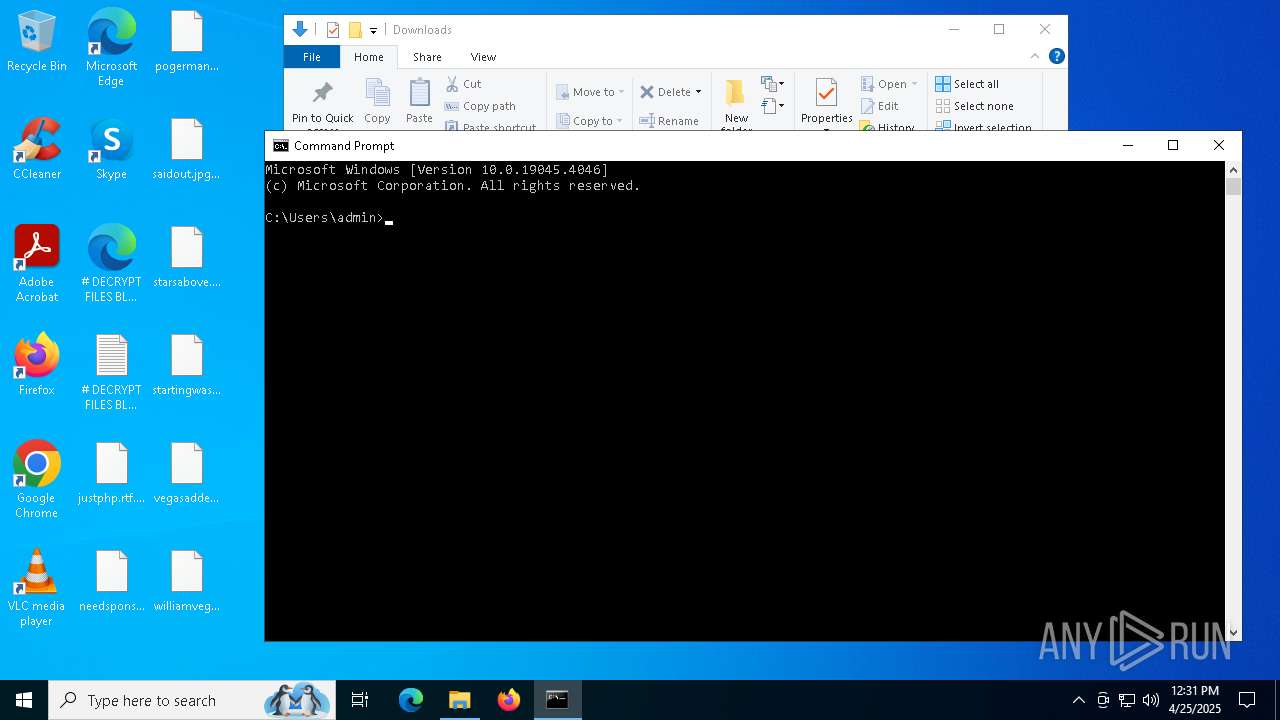This screenshot has height=720, width=1280.
Task: Open File Explorer from the taskbar
Action: [460, 700]
